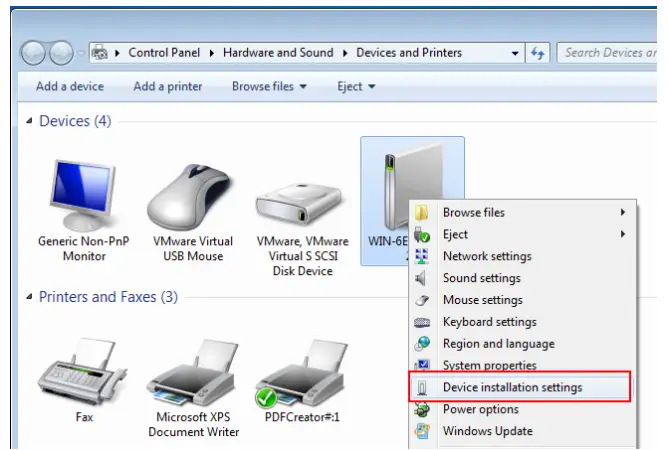This screenshot has height=450, width=668.
Task: Select the Microsoft XPS Document Writer icon
Action: (192, 372)
